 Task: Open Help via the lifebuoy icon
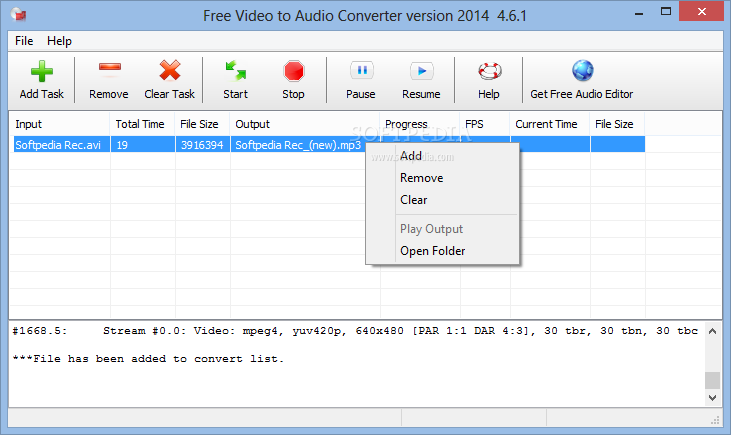490,71
